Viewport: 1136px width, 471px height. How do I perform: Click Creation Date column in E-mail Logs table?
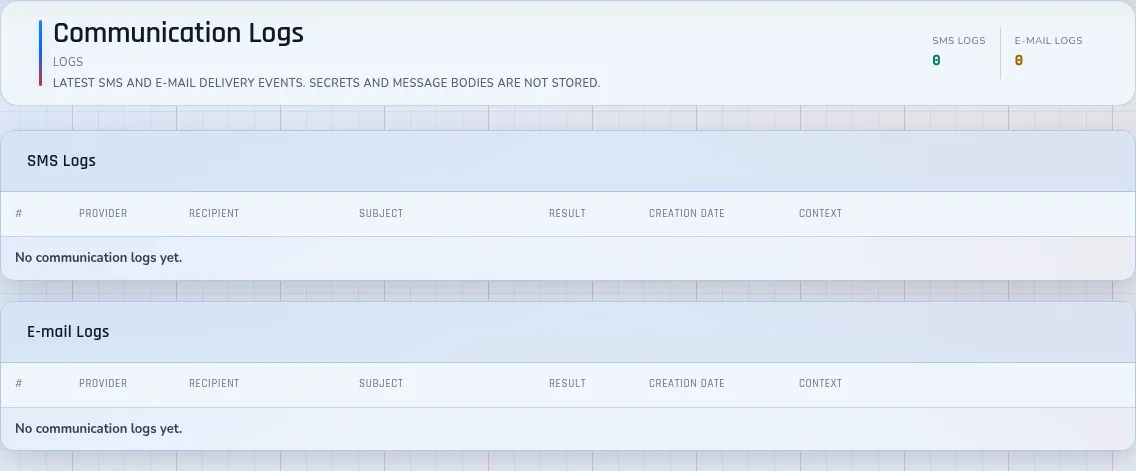coord(687,383)
